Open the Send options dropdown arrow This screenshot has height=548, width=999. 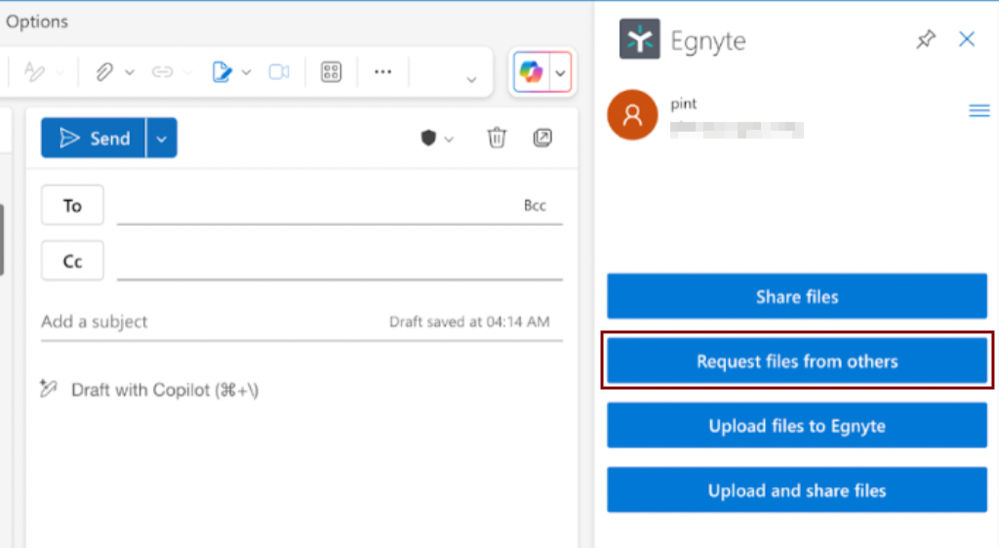tap(162, 138)
